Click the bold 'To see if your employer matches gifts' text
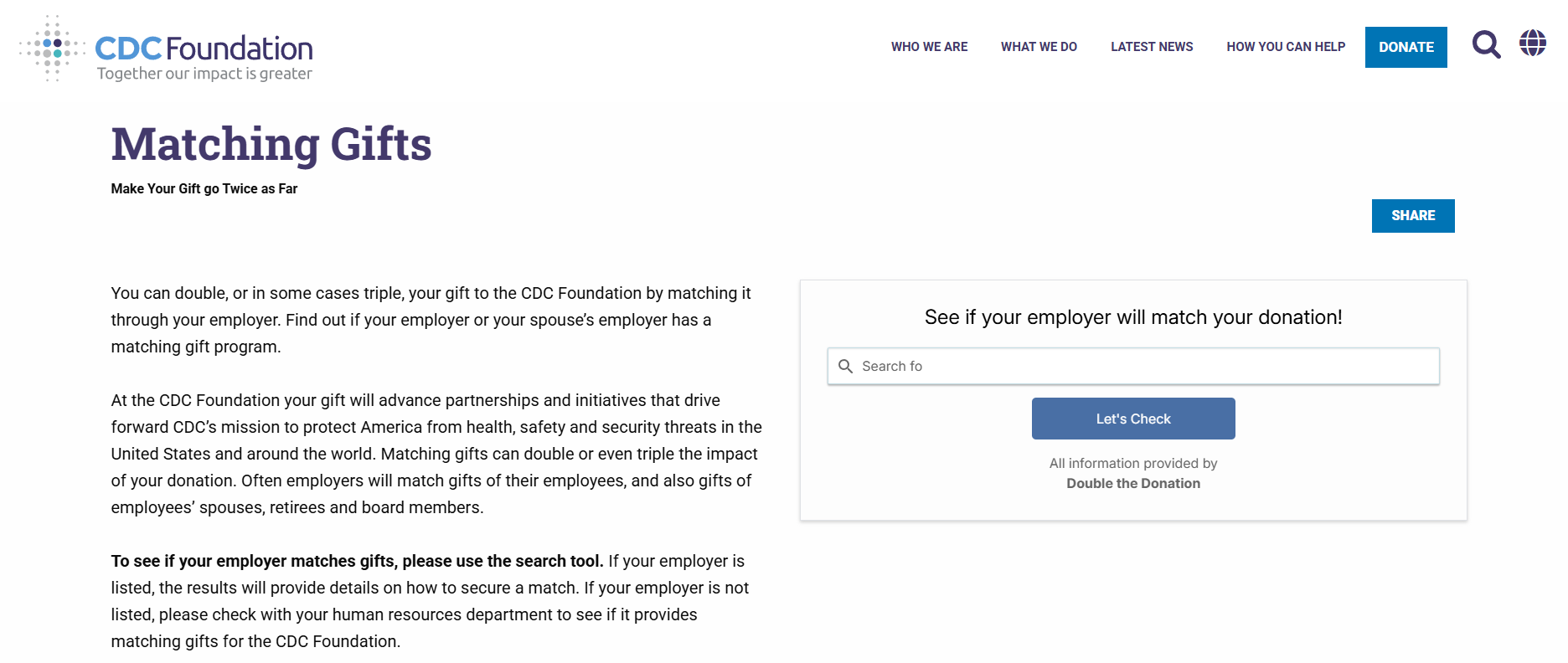The height and width of the screenshot is (663, 1568). [x=357, y=561]
